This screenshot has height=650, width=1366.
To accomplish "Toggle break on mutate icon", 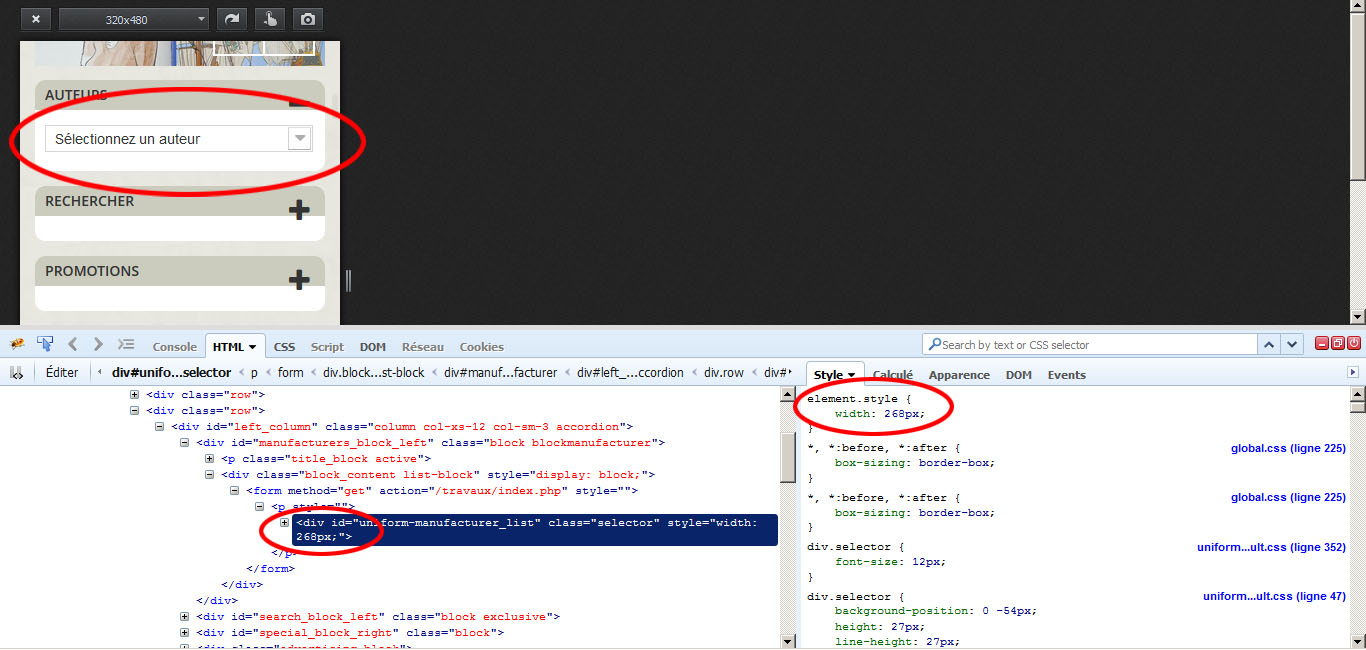I will pyautogui.click(x=17, y=373).
